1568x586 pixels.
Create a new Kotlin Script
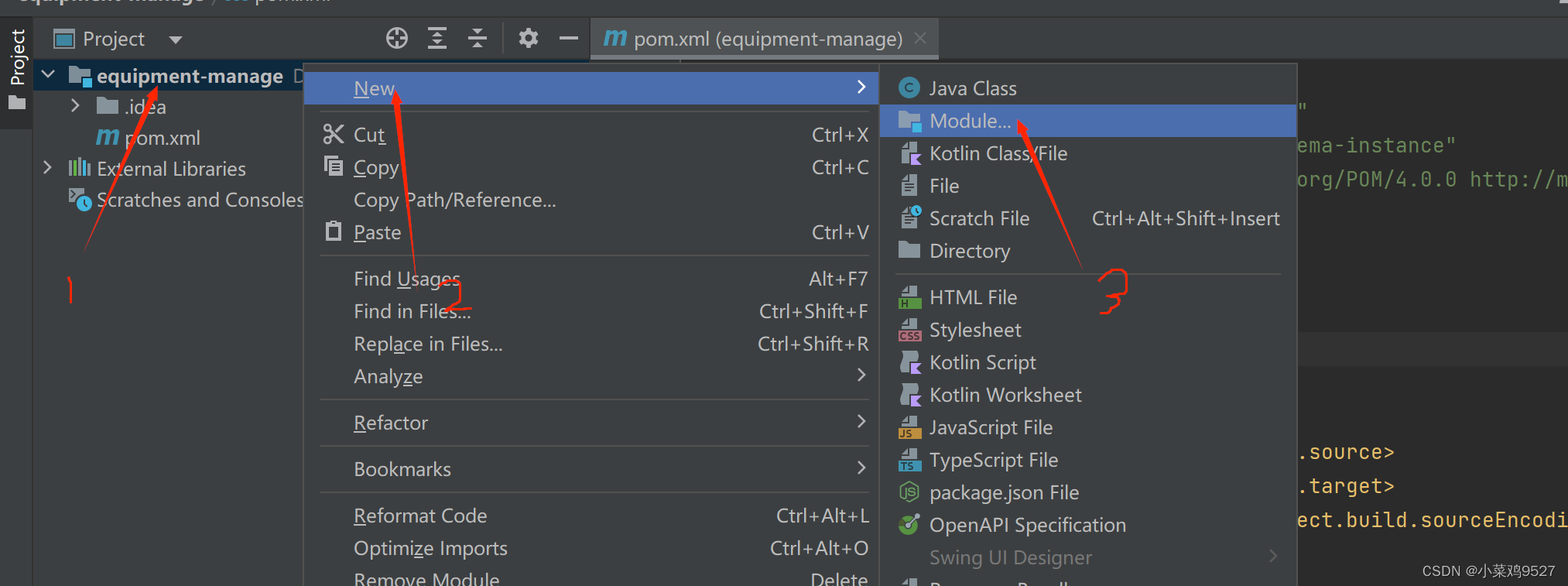pyautogui.click(x=1088, y=362)
